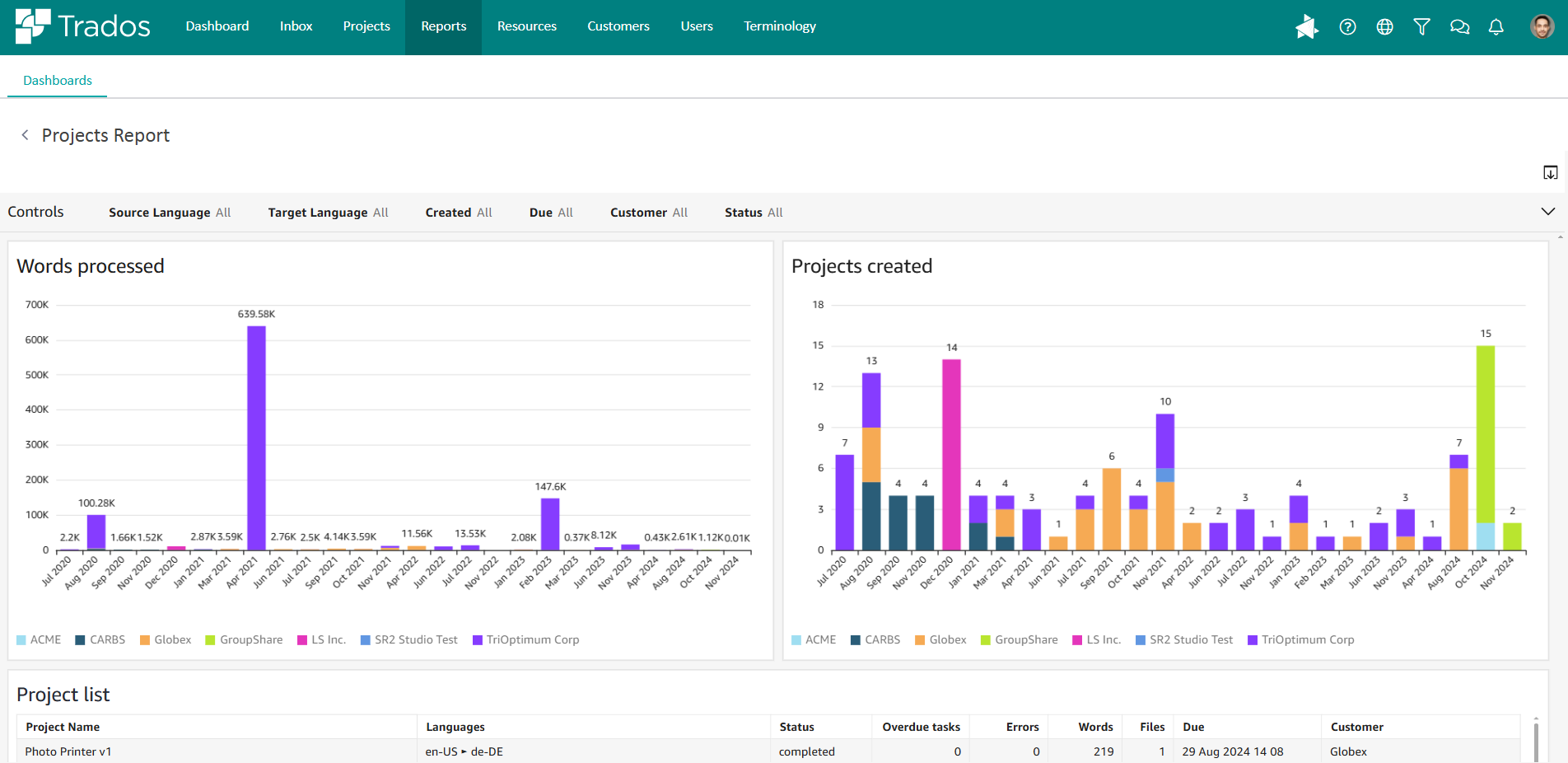Click LS Inc. legend in Projects created
Image resolution: width=1568 pixels, height=763 pixels.
(x=1097, y=640)
